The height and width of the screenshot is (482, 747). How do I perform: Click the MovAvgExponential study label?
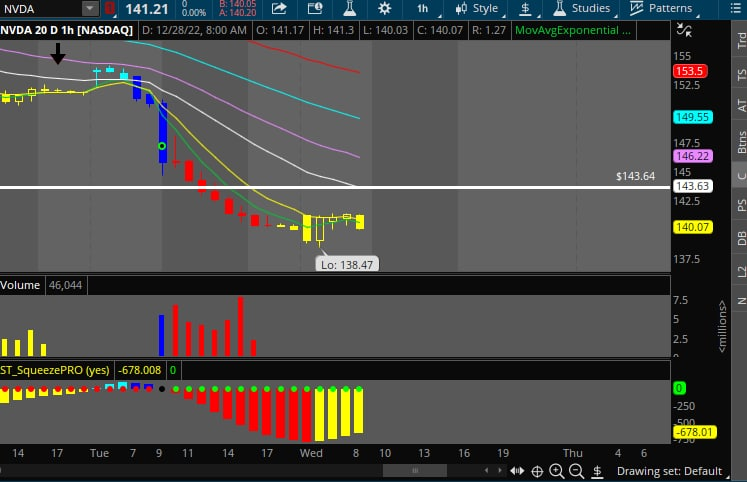[x=573, y=30]
